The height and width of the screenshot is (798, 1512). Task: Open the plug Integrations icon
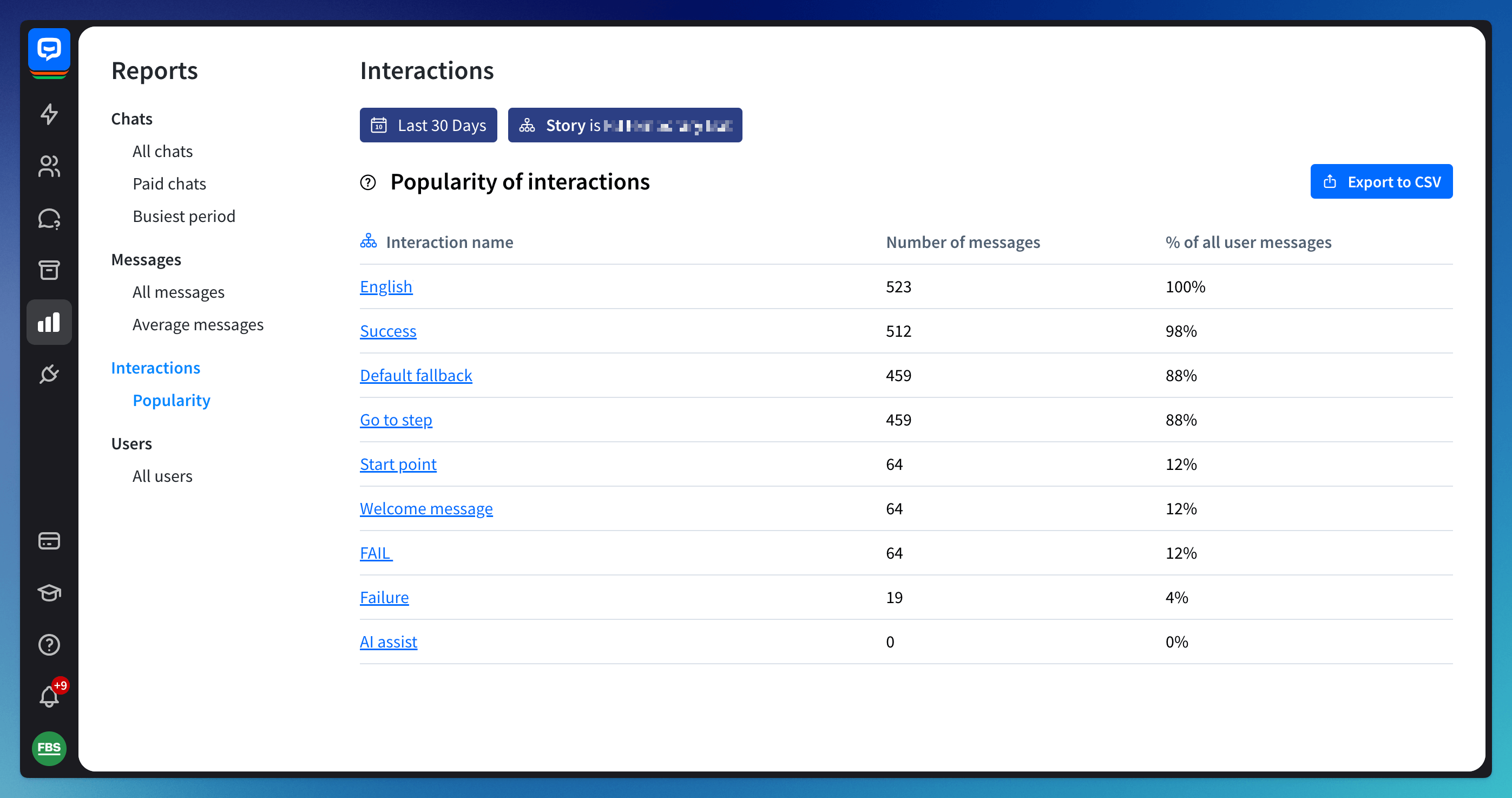tap(49, 374)
